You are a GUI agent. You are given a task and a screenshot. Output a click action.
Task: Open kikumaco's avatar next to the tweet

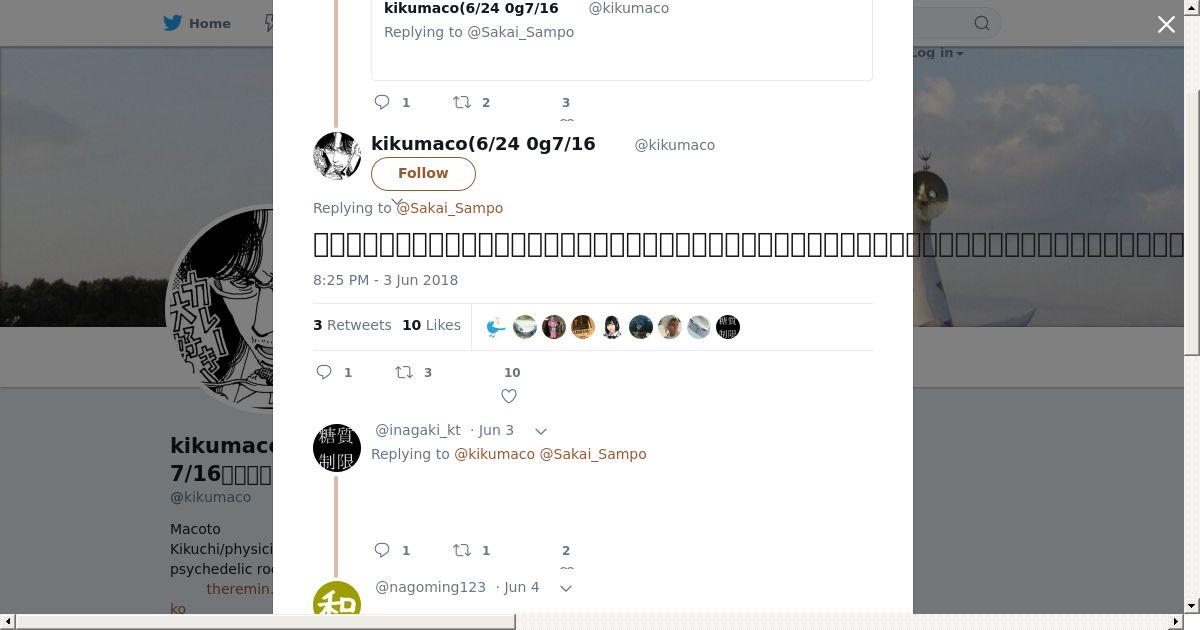[337, 156]
